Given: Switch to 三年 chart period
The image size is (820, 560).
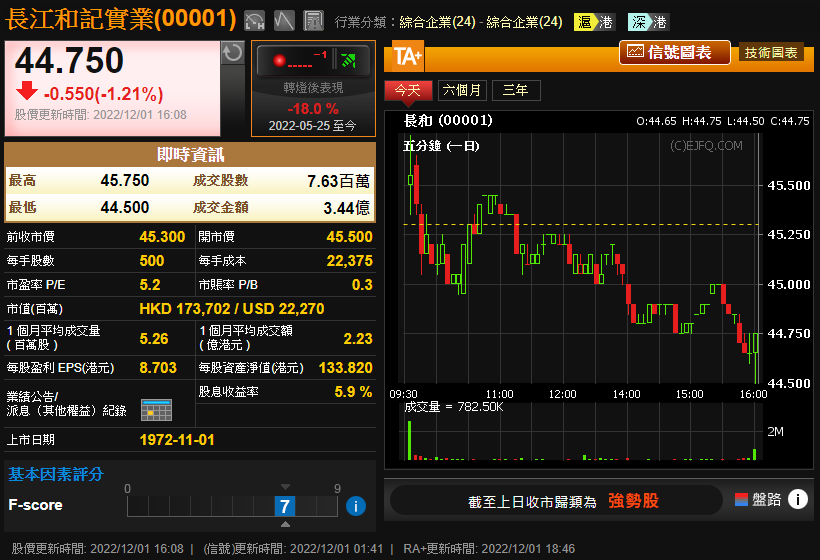Looking at the screenshot, I should (516, 90).
